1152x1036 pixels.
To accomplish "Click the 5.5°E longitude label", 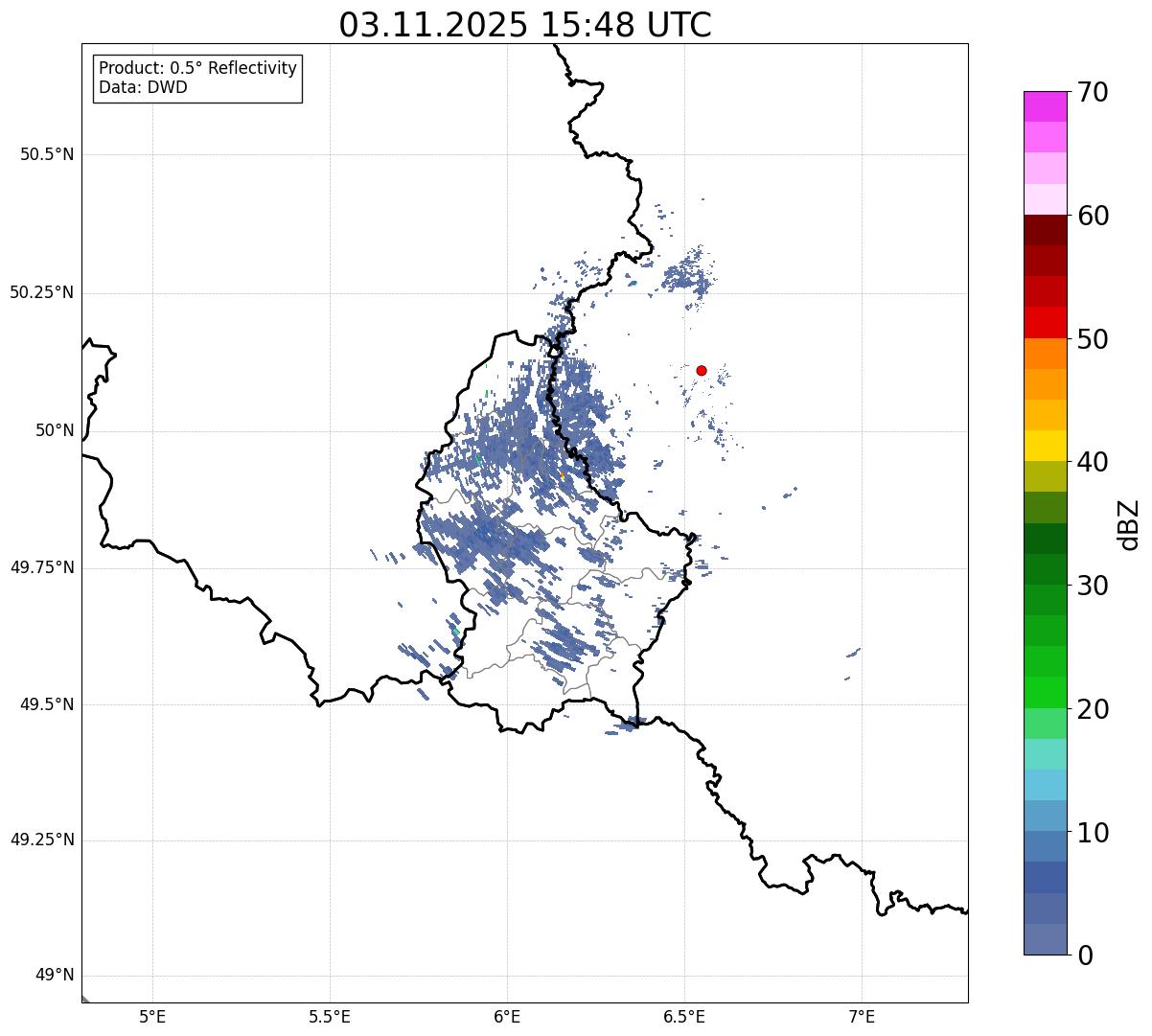I will pos(330,1017).
